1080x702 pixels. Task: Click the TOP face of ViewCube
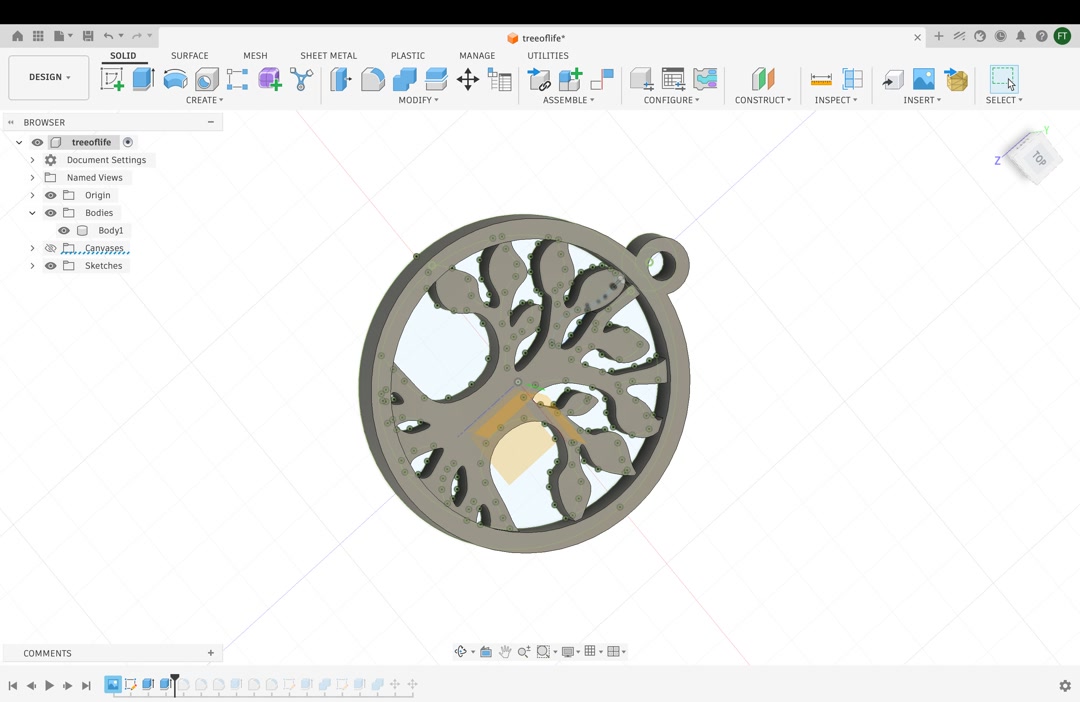click(x=1039, y=158)
